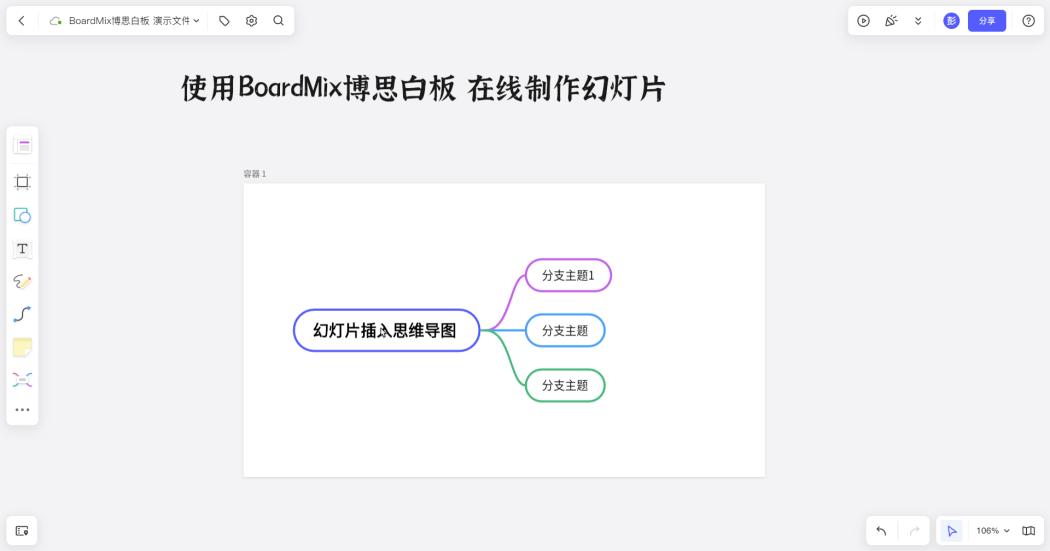This screenshot has width=1050, height=551.
Task: Select the shapes tool
Action: click(22, 216)
